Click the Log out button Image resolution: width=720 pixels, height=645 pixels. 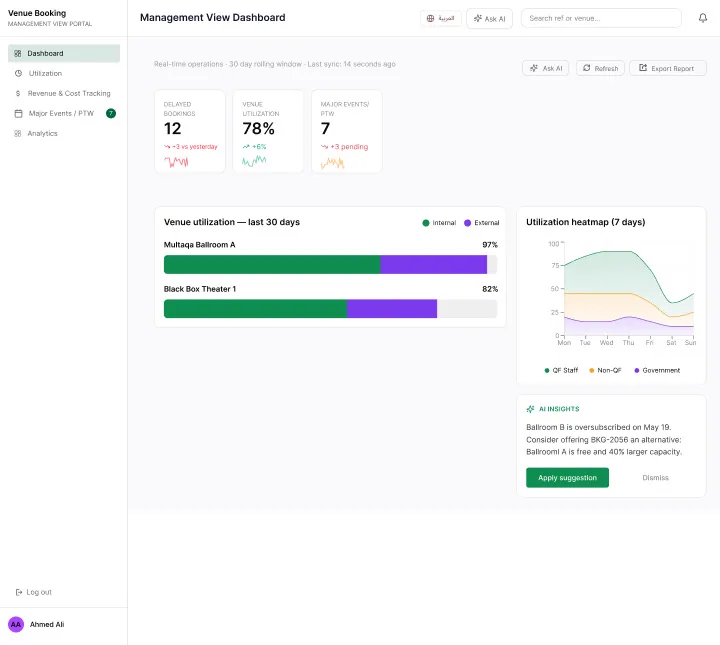pyautogui.click(x=34, y=592)
